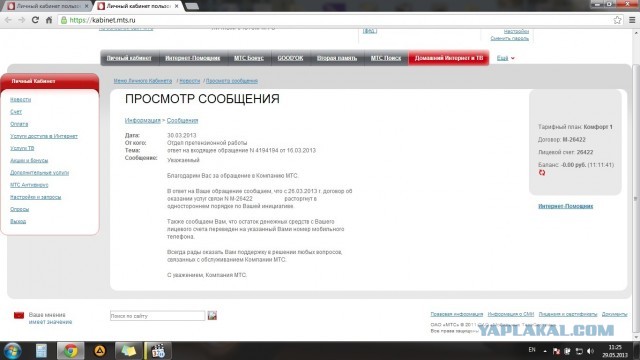Open the Вторая память nav tab

tap(337, 58)
